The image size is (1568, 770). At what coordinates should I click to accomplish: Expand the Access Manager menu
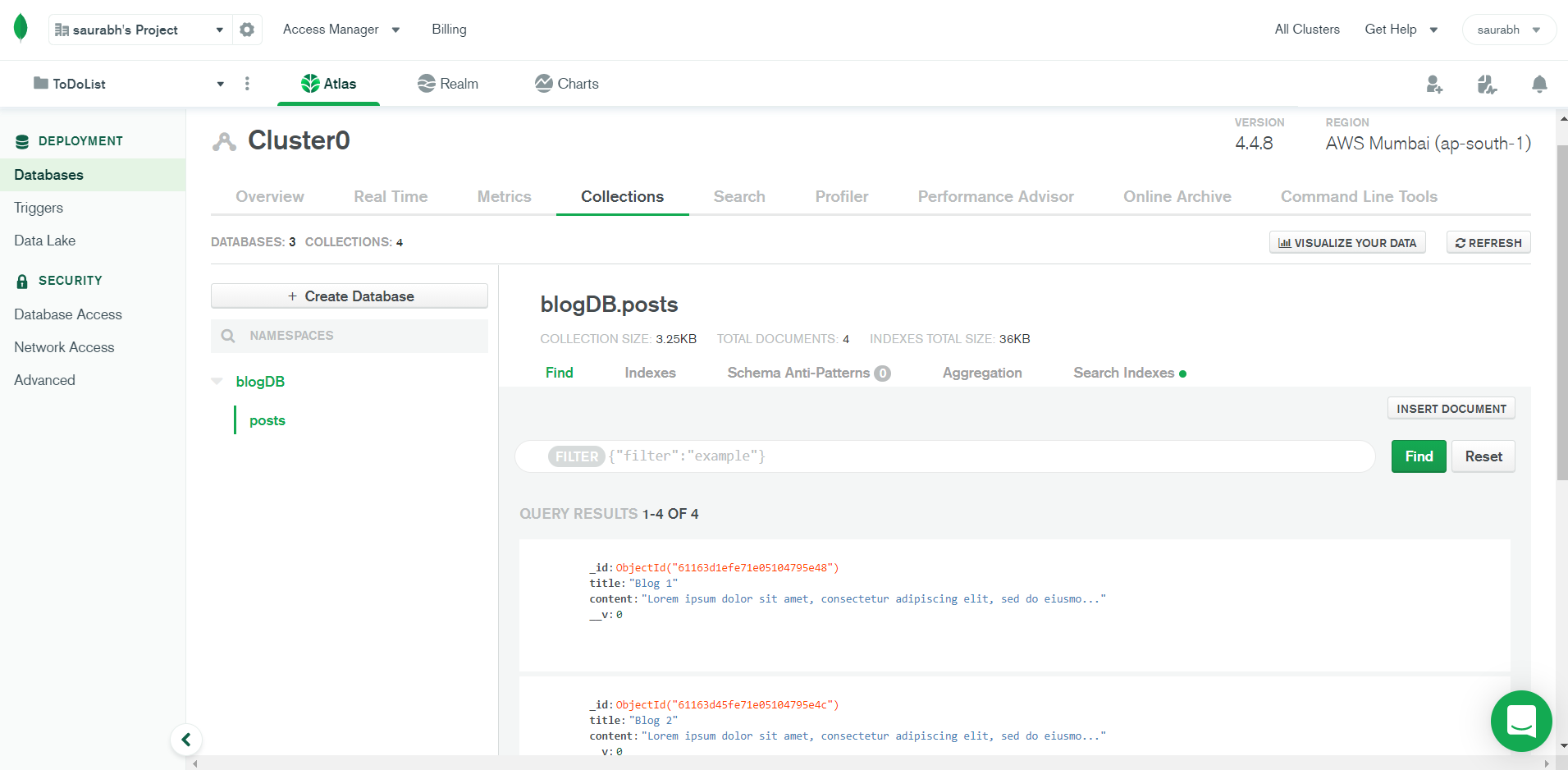click(341, 30)
